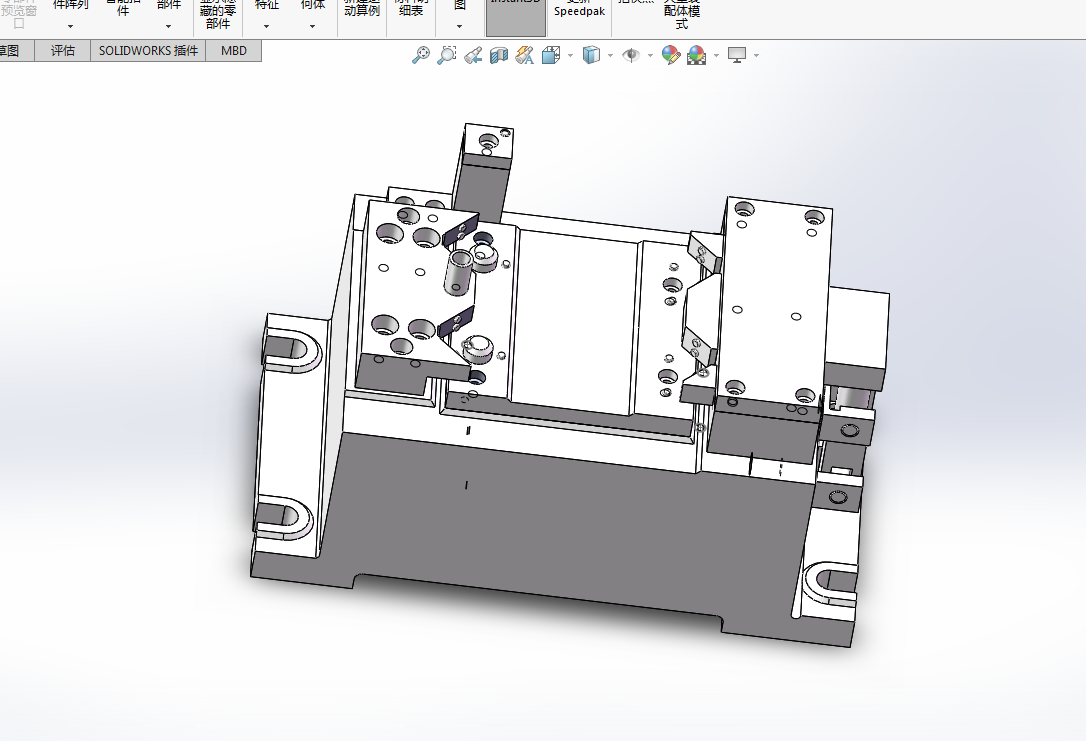Expand the 何体 dropdown arrow
This screenshot has width=1086, height=741.
point(312,26)
